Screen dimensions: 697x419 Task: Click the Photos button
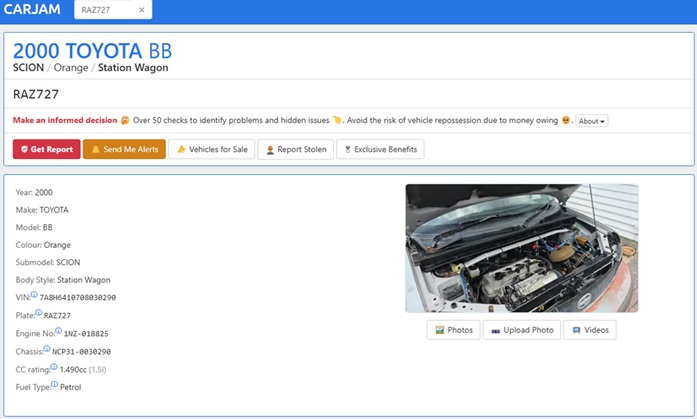point(453,330)
